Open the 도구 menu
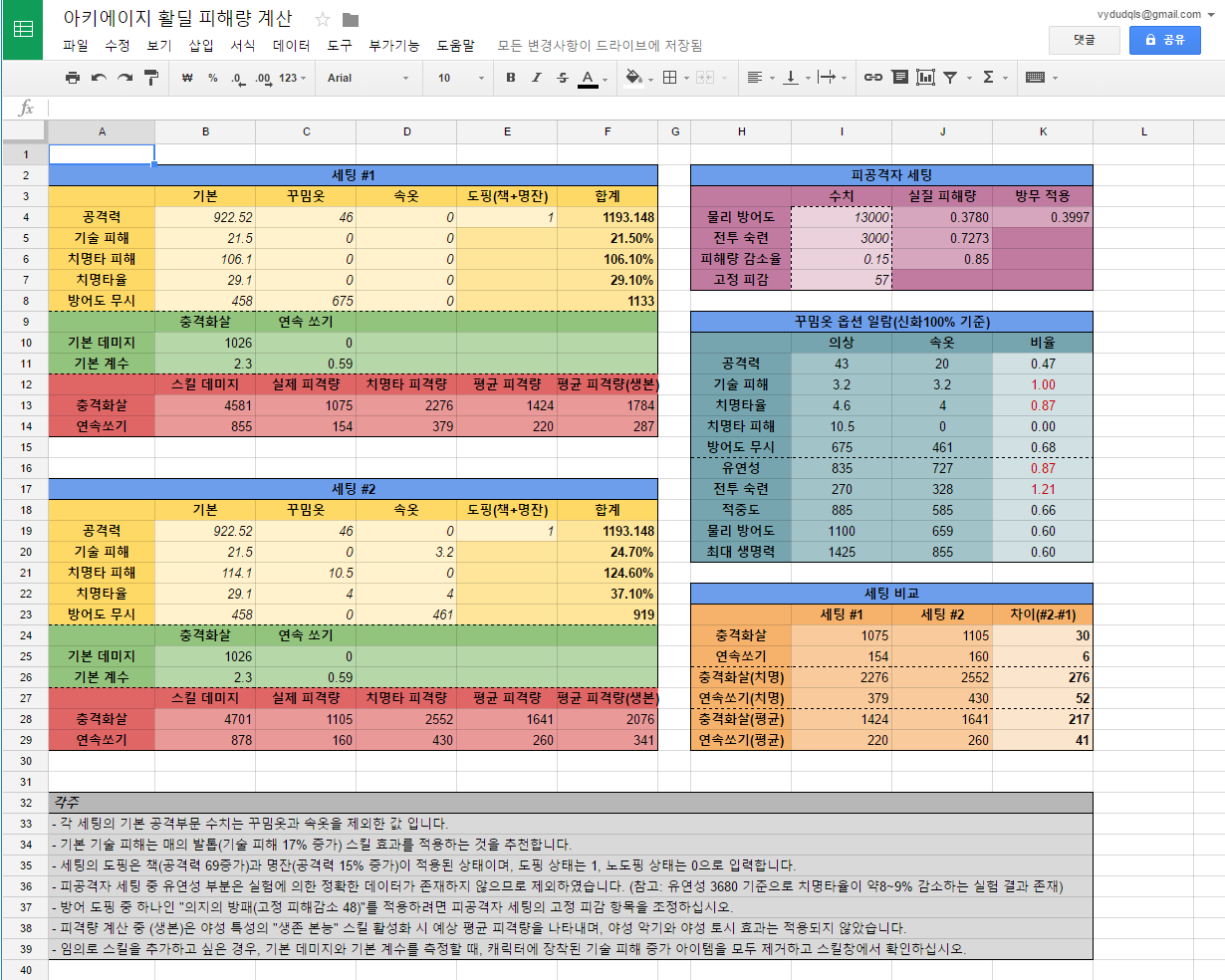 339,46
